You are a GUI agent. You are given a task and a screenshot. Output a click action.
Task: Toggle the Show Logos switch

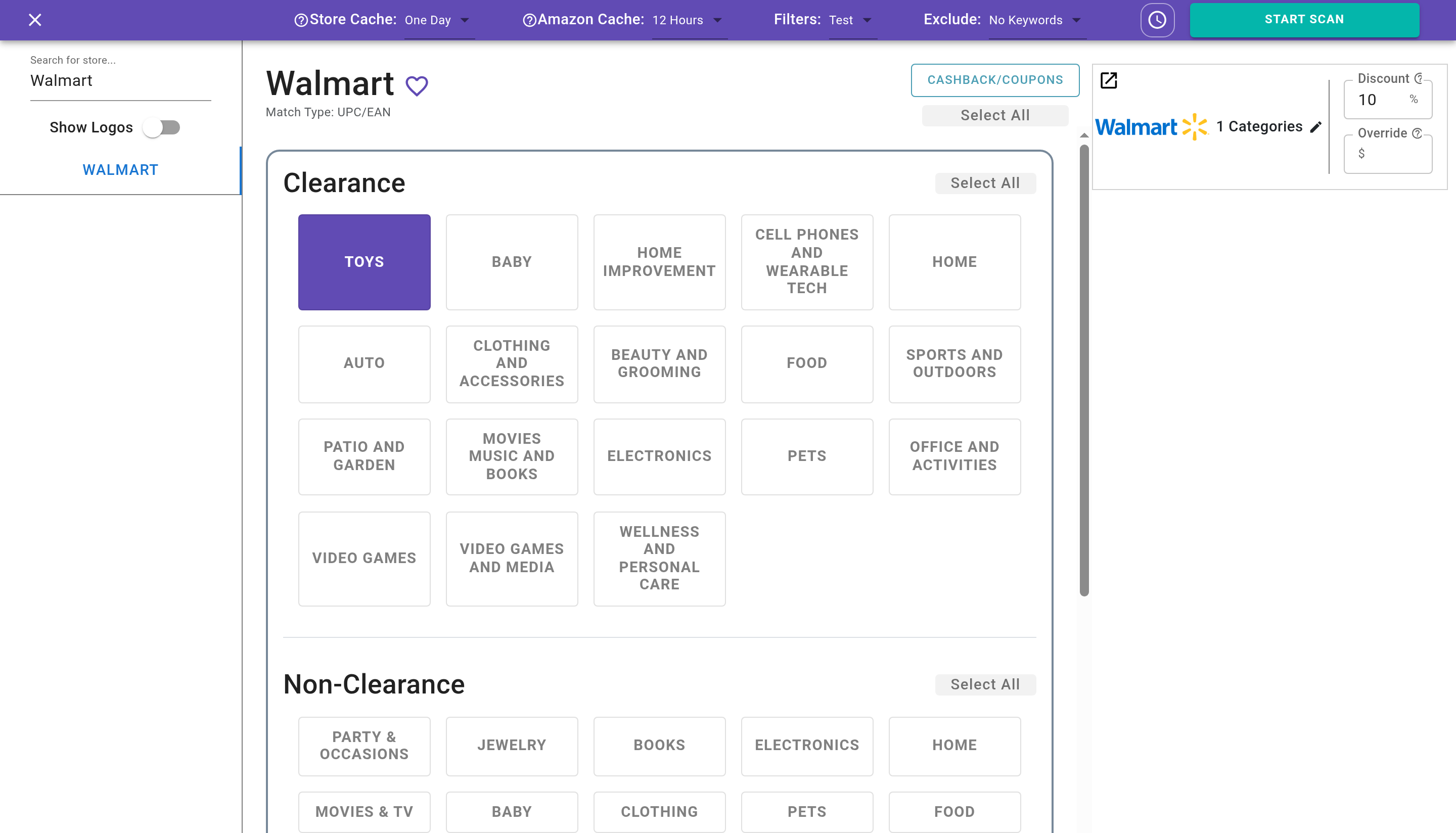(162, 127)
